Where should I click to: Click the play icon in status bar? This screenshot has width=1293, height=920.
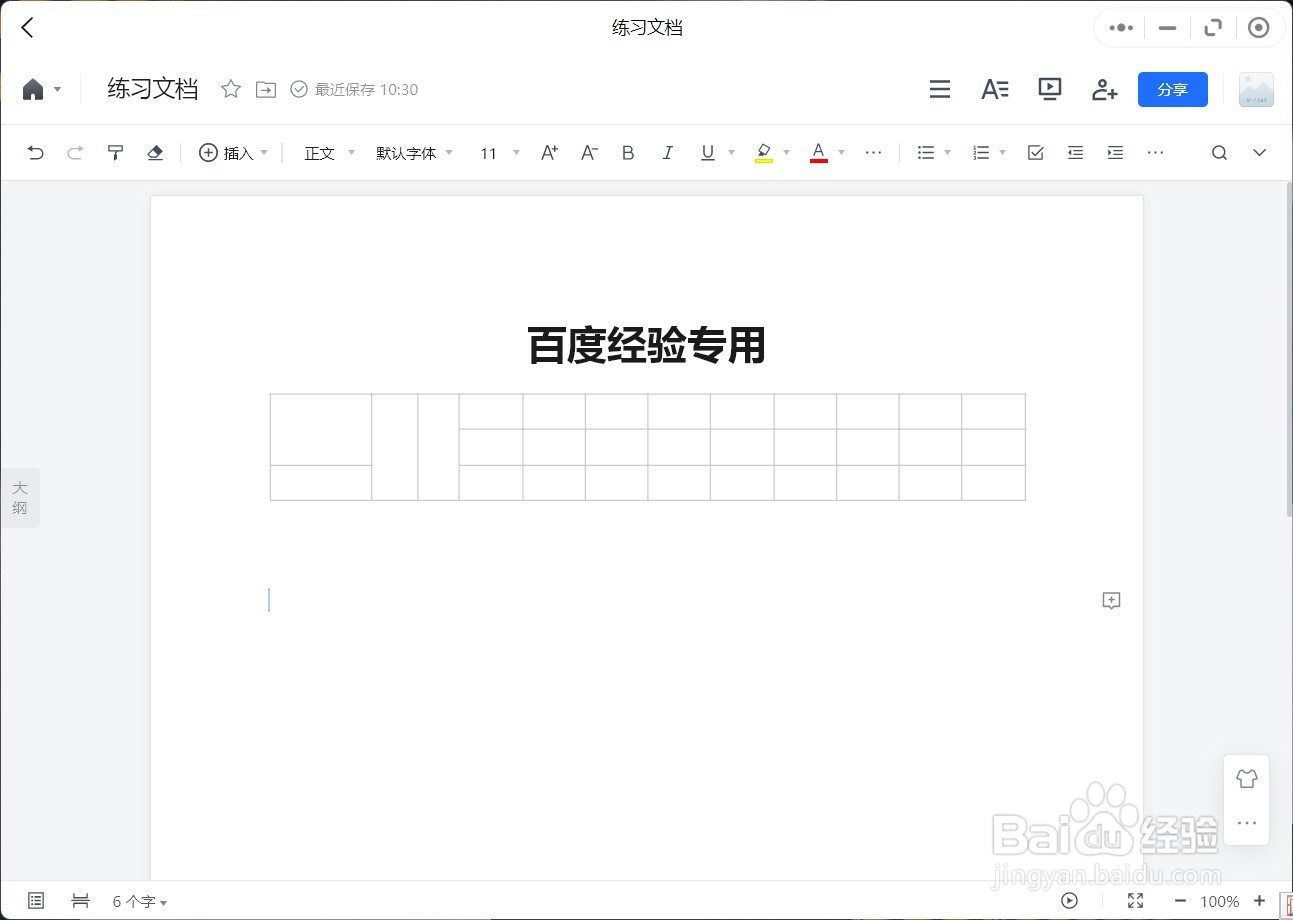pyautogui.click(x=1070, y=901)
